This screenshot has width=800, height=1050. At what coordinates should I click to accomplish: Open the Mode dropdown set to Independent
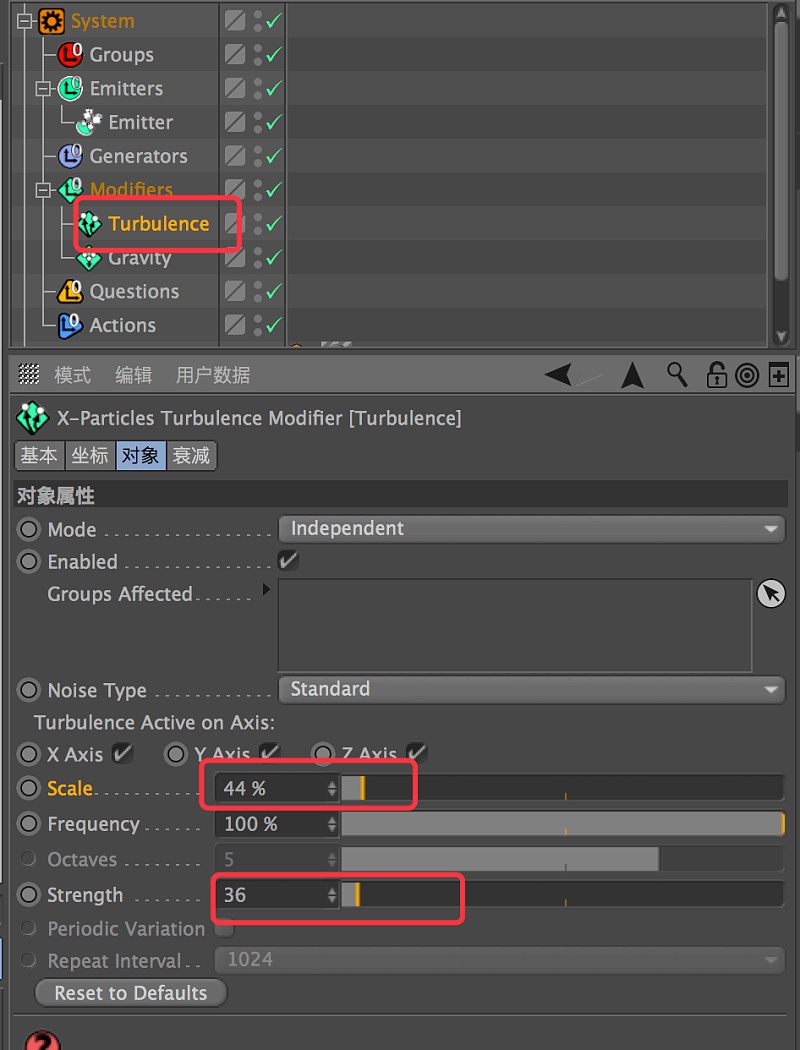(x=532, y=528)
